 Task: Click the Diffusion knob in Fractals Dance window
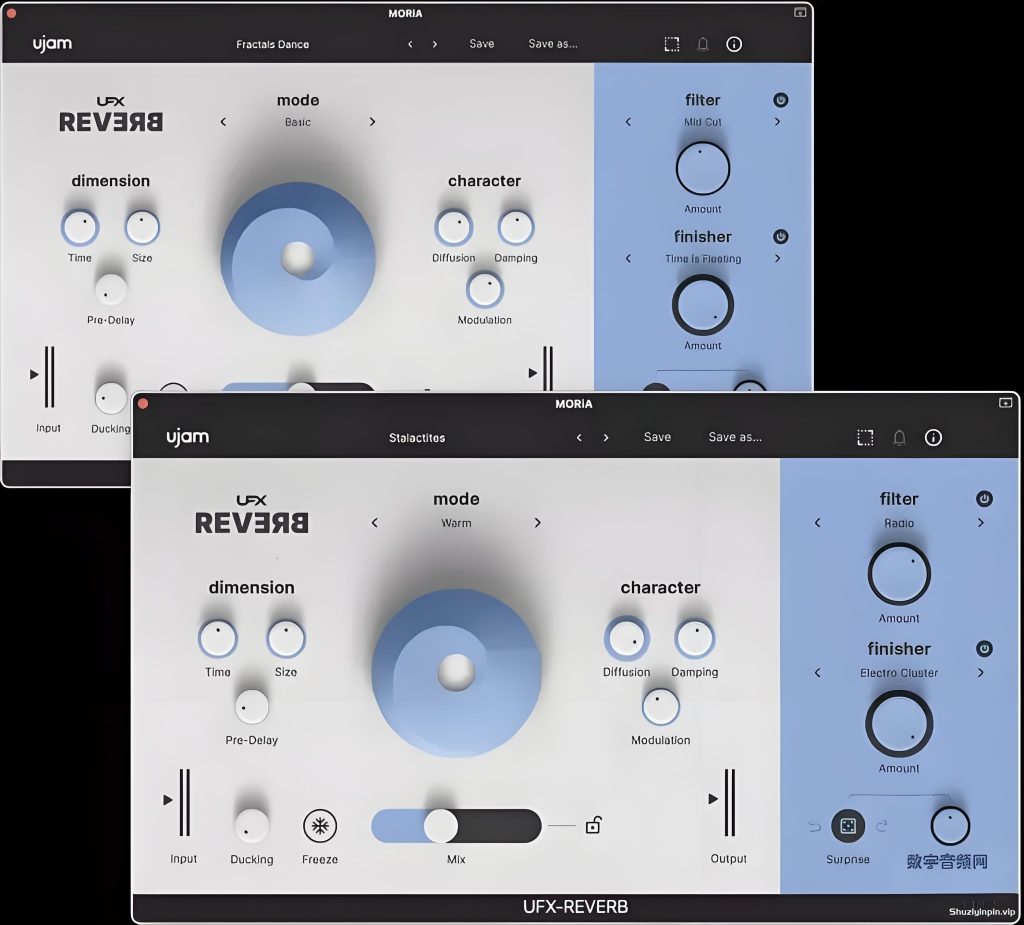[453, 227]
